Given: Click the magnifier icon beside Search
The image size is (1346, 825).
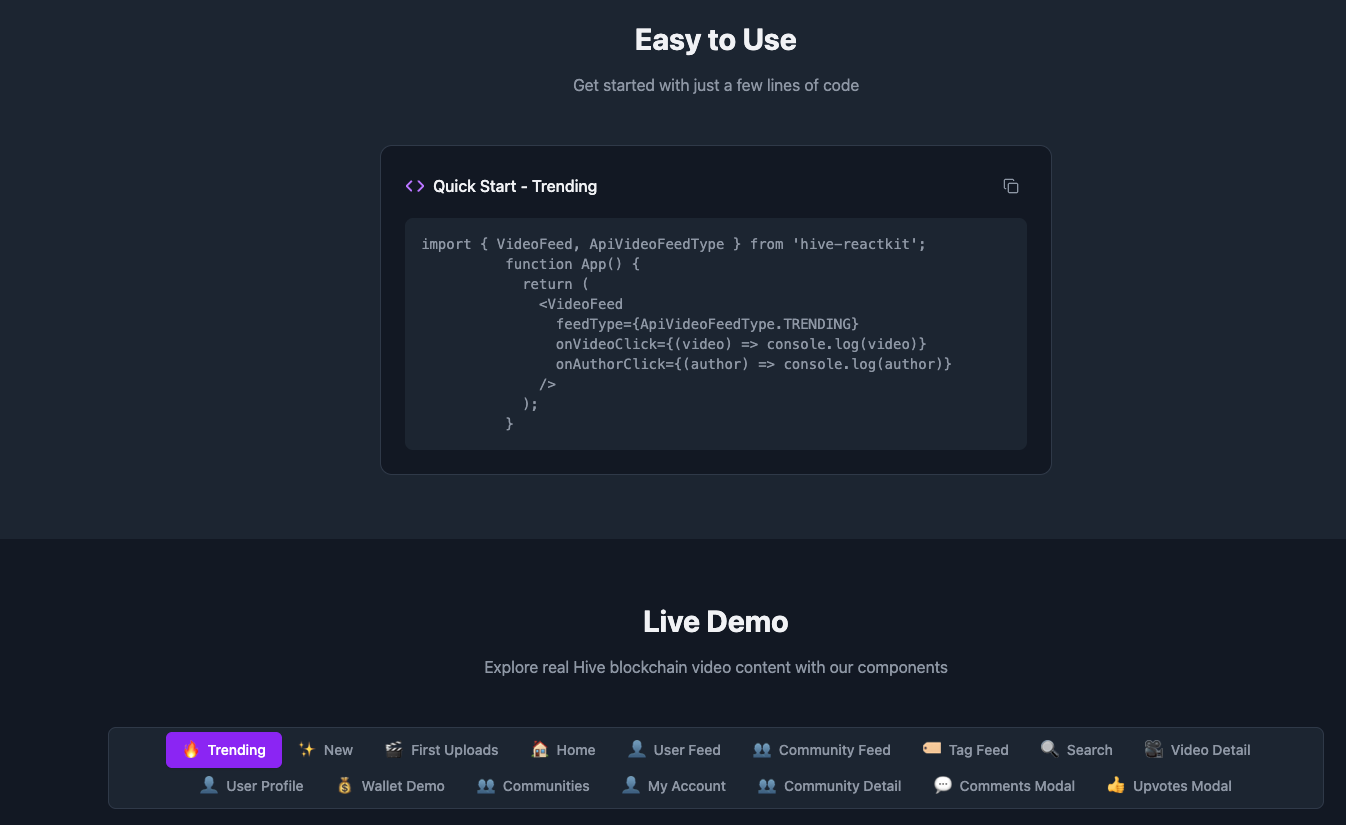Looking at the screenshot, I should coord(1050,749).
